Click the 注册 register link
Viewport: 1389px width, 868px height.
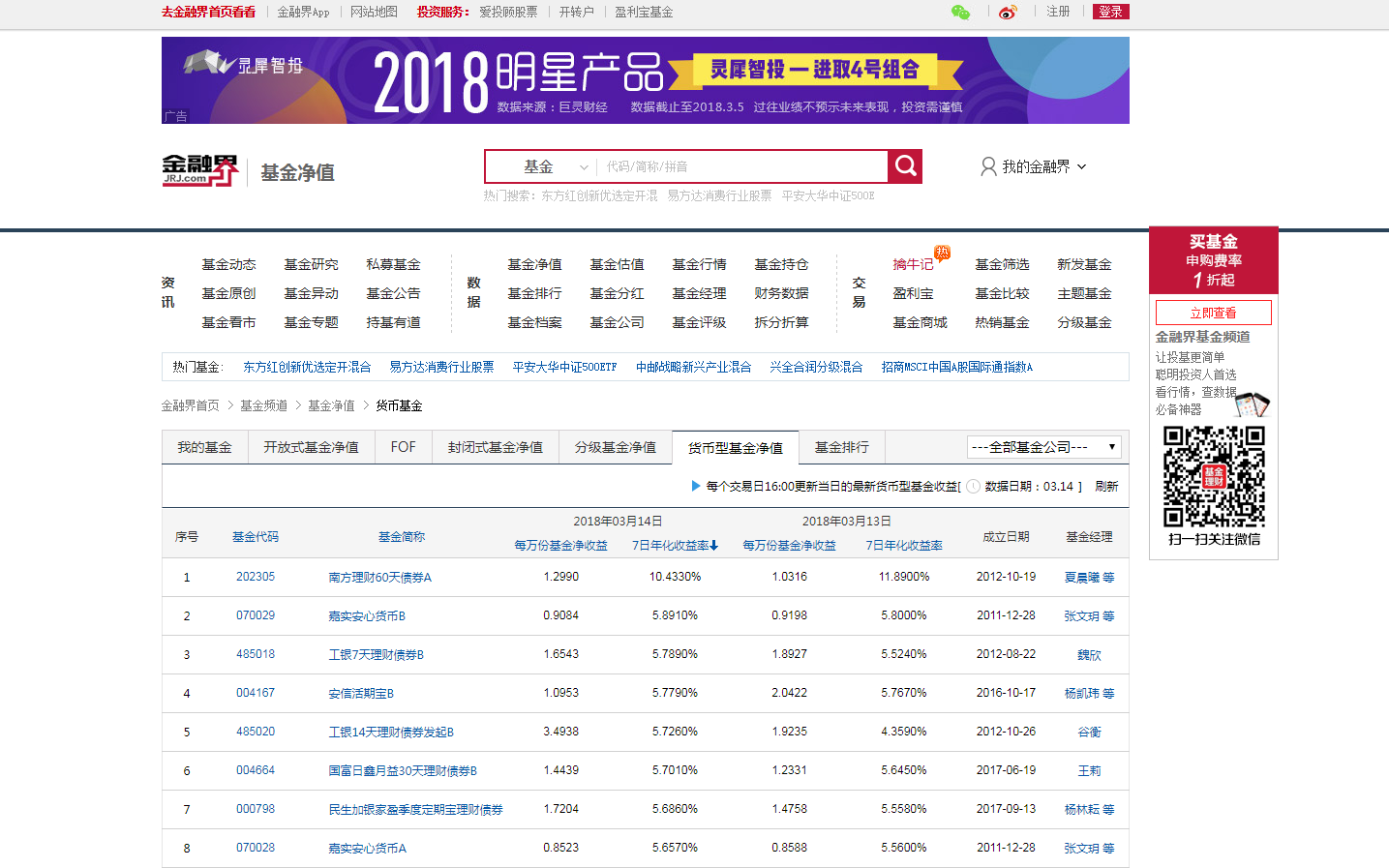[x=1058, y=12]
